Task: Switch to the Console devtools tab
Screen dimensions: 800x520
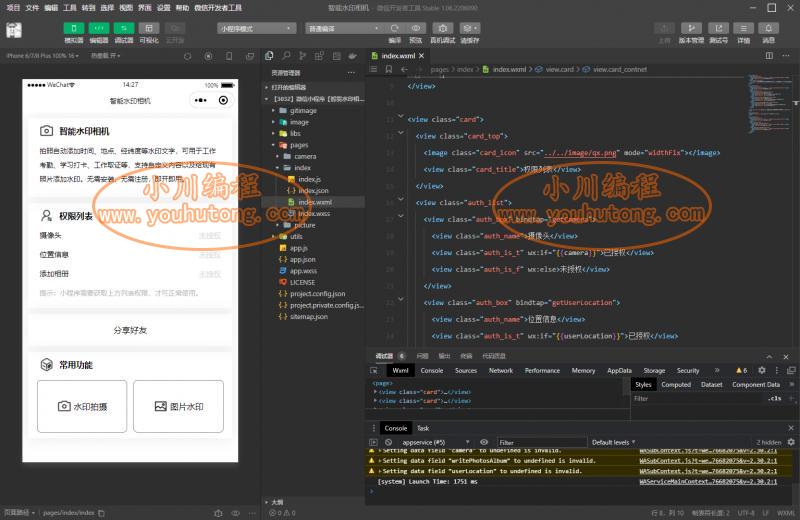Action: (432, 370)
